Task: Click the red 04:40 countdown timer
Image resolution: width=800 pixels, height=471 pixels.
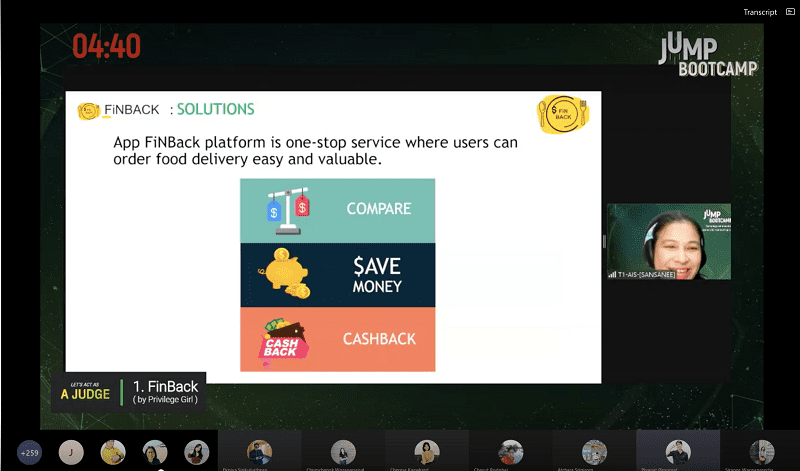Action: 106,46
